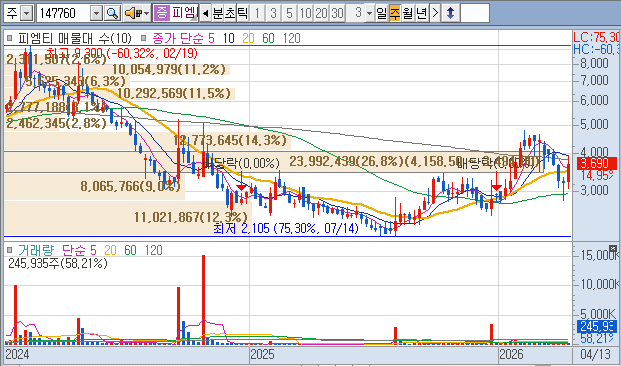Click the small square before 종가 단순

click(143, 38)
